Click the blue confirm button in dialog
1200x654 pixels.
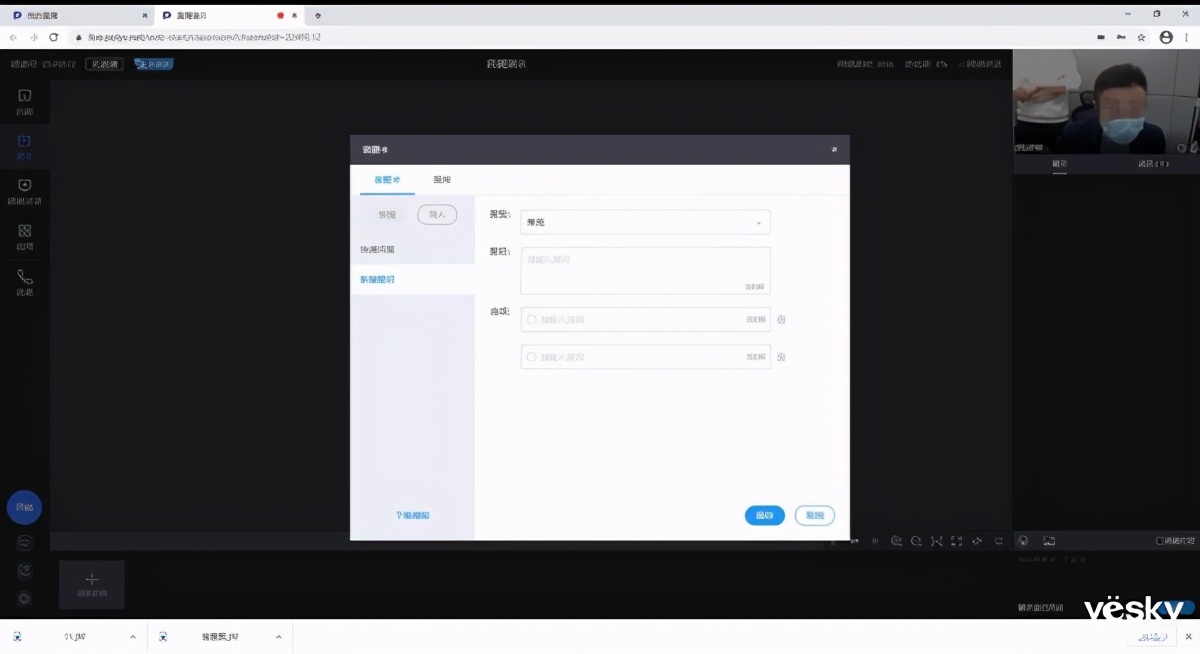click(764, 515)
